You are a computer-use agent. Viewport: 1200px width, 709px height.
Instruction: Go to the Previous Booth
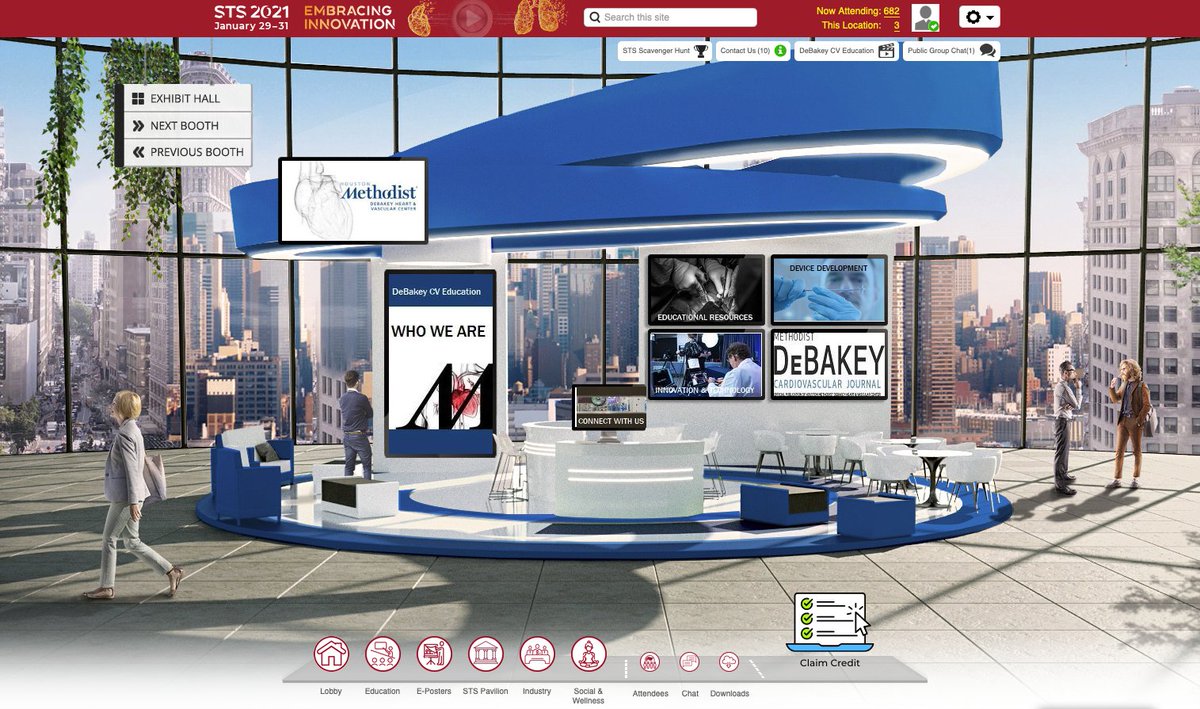[x=185, y=152]
